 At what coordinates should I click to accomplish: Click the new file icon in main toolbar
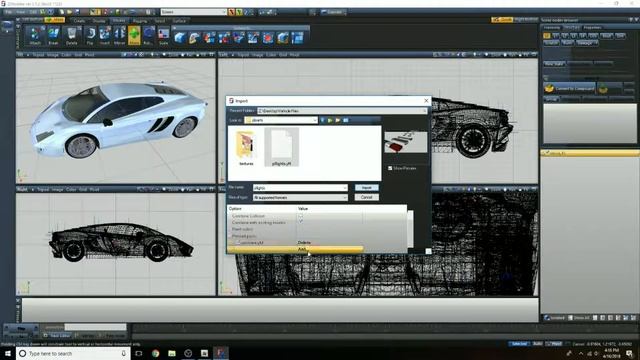[x=62, y=12]
